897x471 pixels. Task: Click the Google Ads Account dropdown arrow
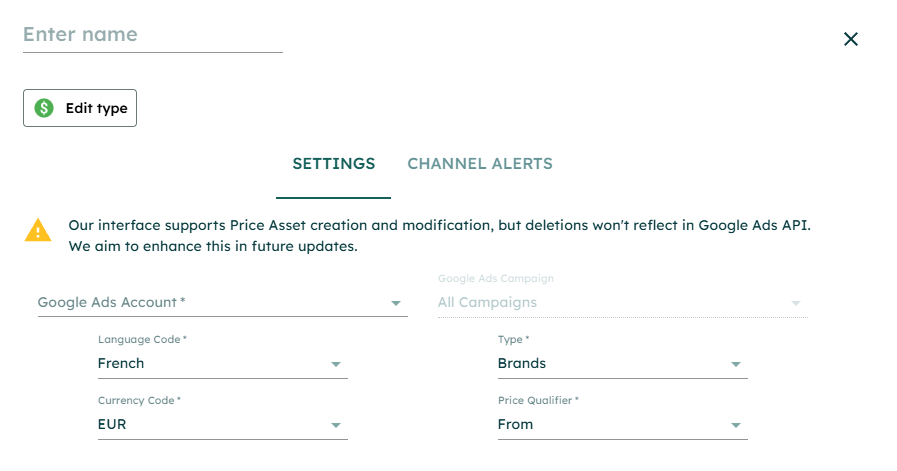[x=395, y=303]
